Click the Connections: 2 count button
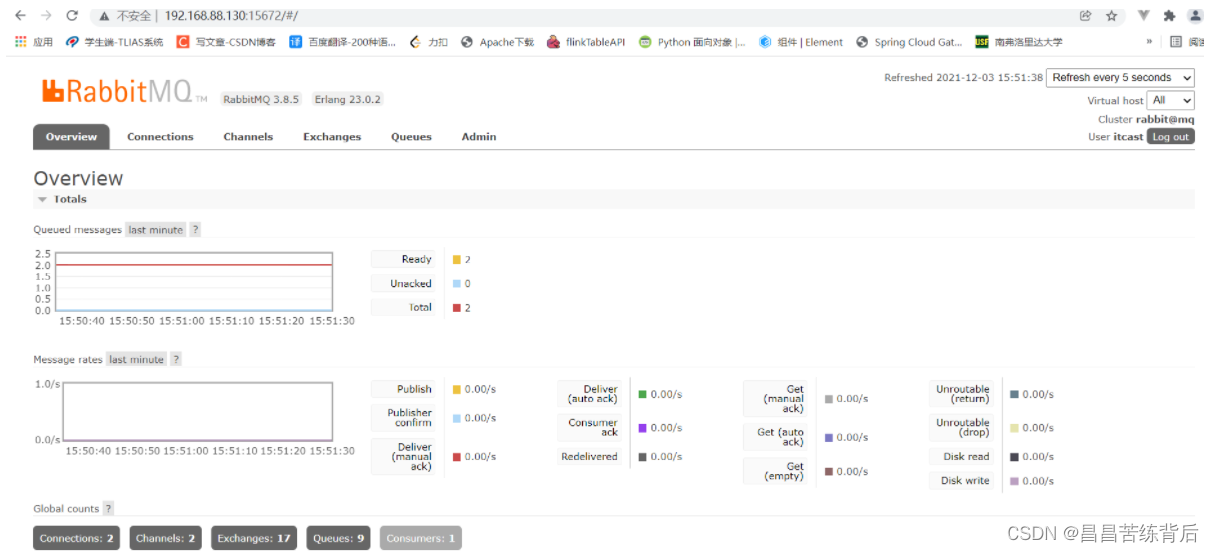The image size is (1214, 552). pyautogui.click(x=77, y=538)
